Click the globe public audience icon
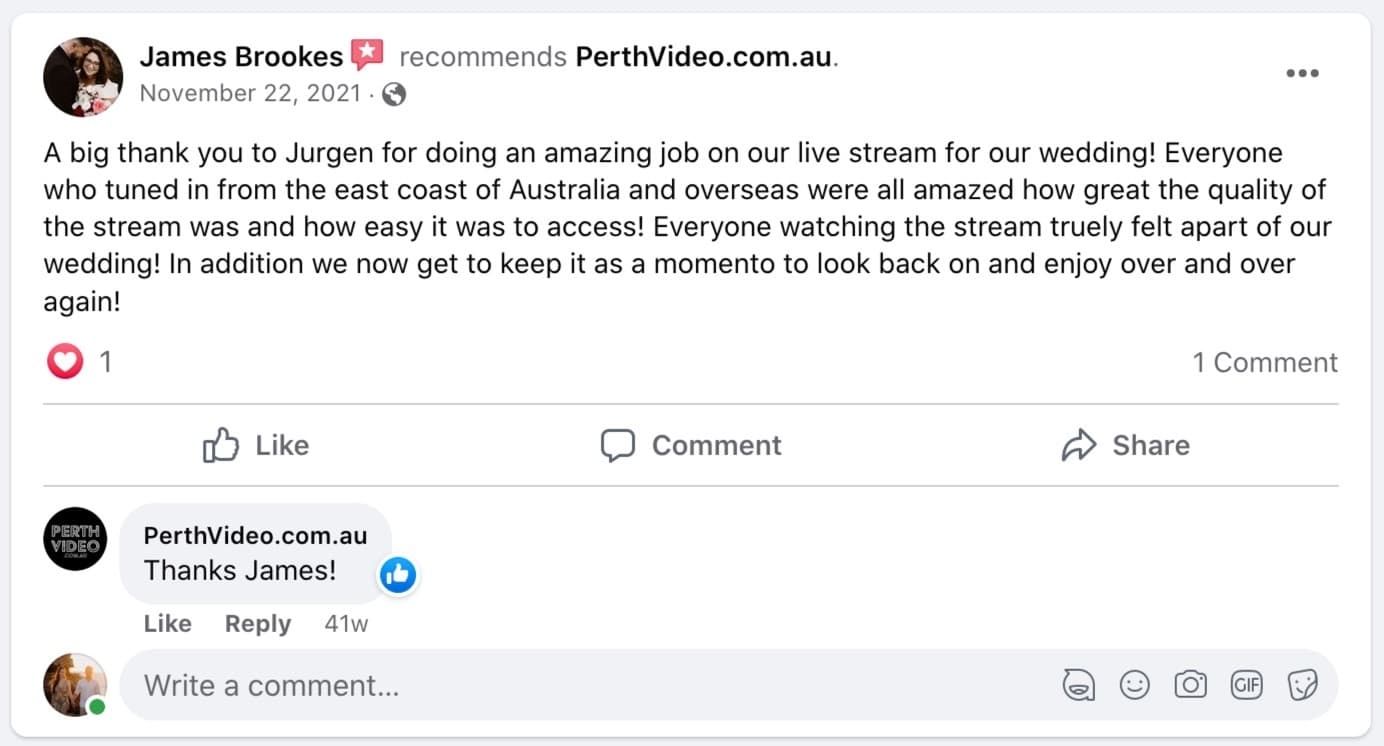The image size is (1384, 746). click(395, 94)
